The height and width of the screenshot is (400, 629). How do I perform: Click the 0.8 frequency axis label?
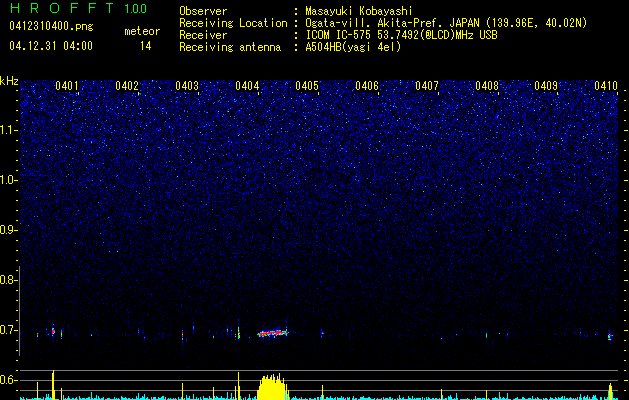[x=8, y=280]
